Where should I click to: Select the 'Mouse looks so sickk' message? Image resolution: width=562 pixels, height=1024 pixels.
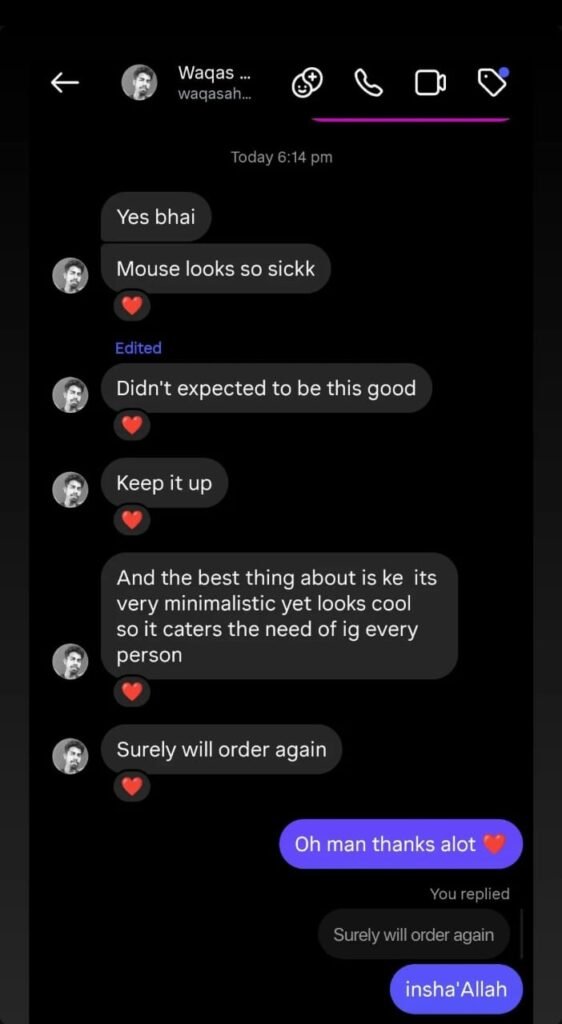coord(215,268)
